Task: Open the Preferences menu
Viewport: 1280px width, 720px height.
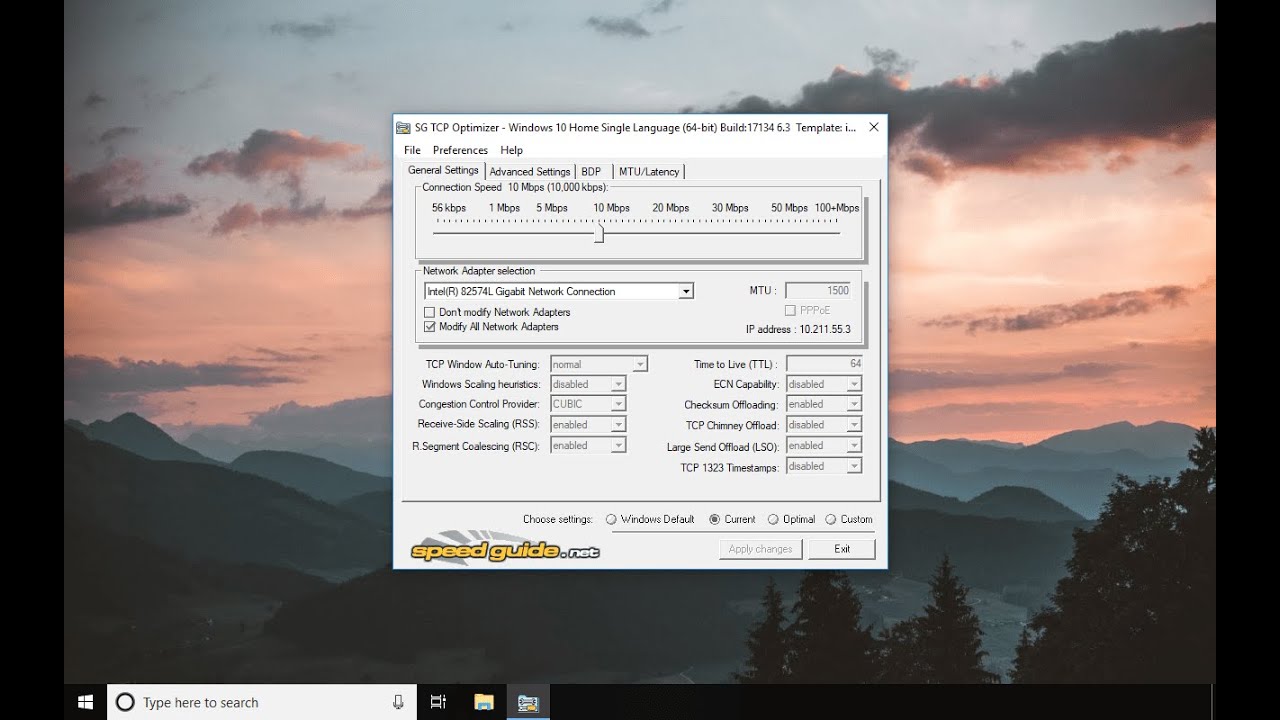Action: (x=460, y=150)
